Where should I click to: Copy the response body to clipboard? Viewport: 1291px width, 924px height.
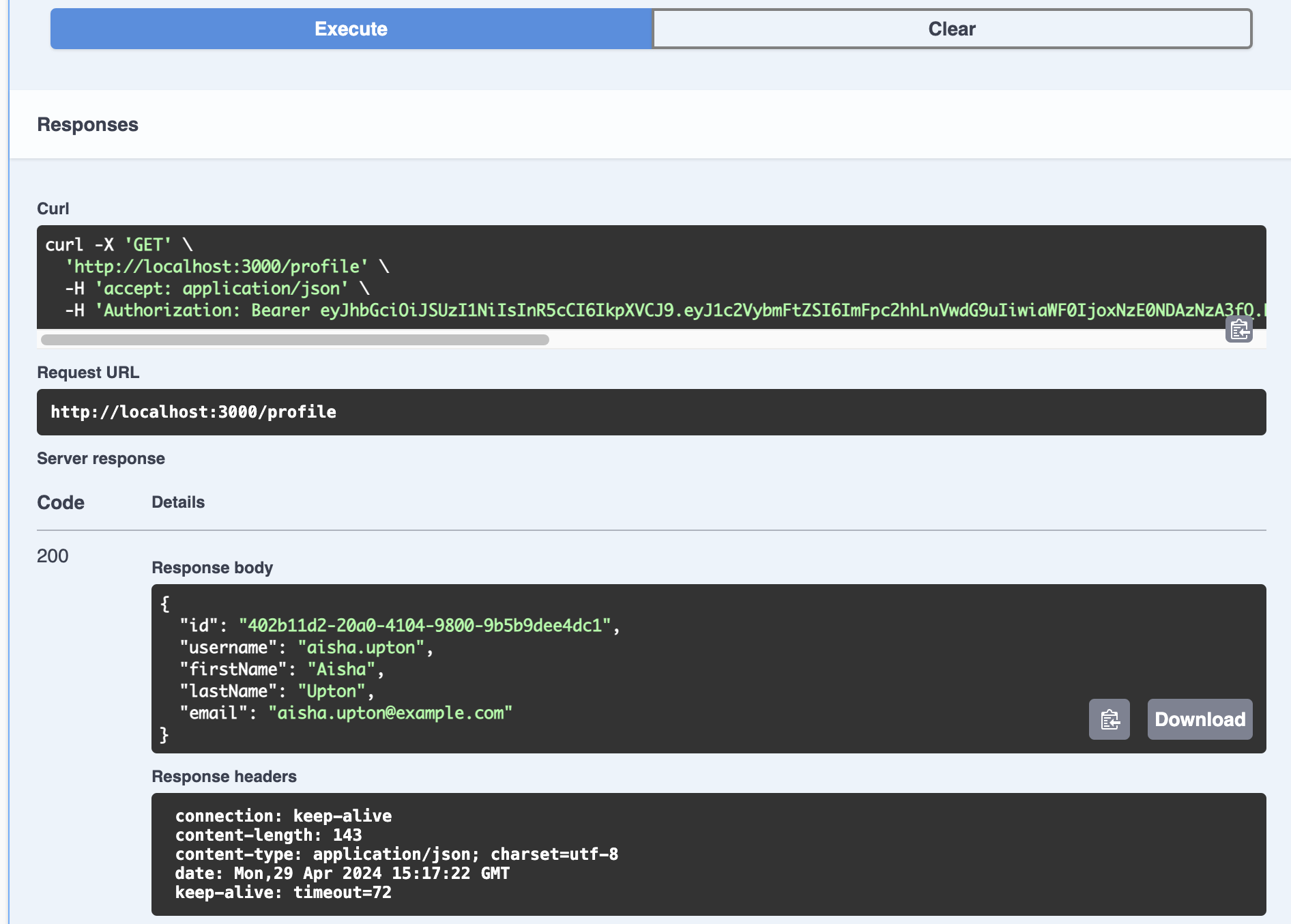tap(1109, 719)
